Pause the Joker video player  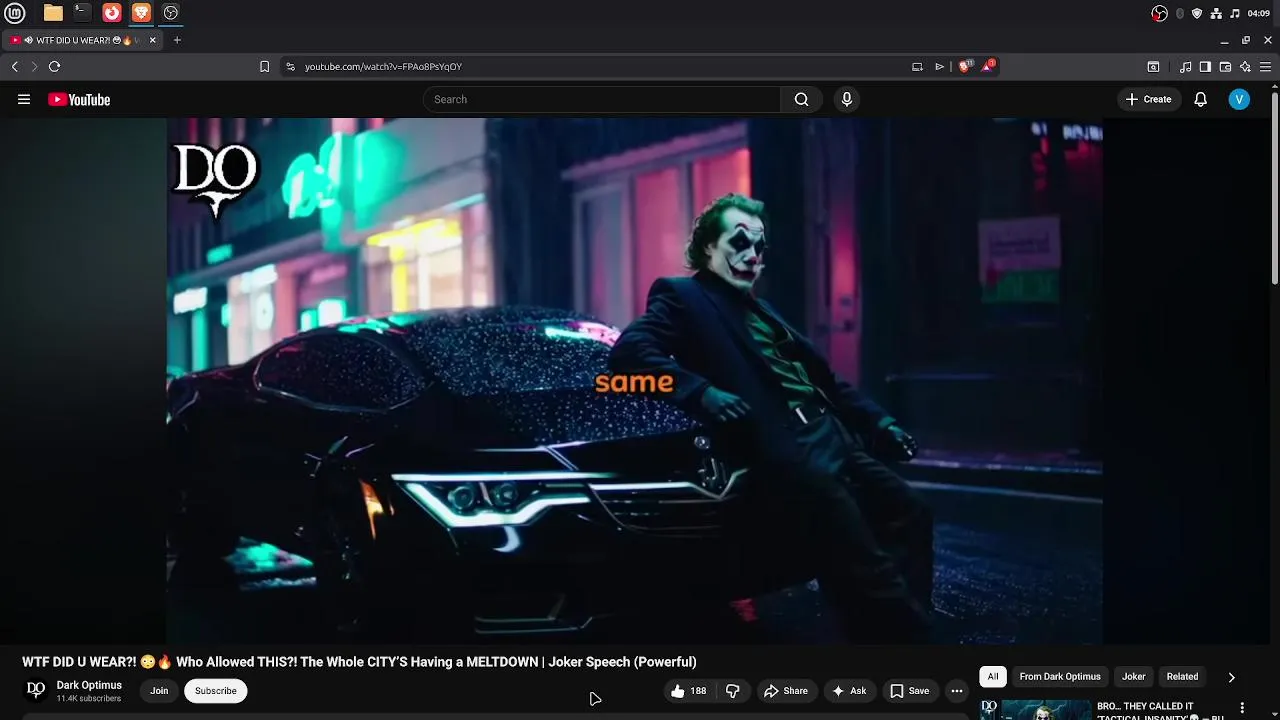click(x=634, y=381)
